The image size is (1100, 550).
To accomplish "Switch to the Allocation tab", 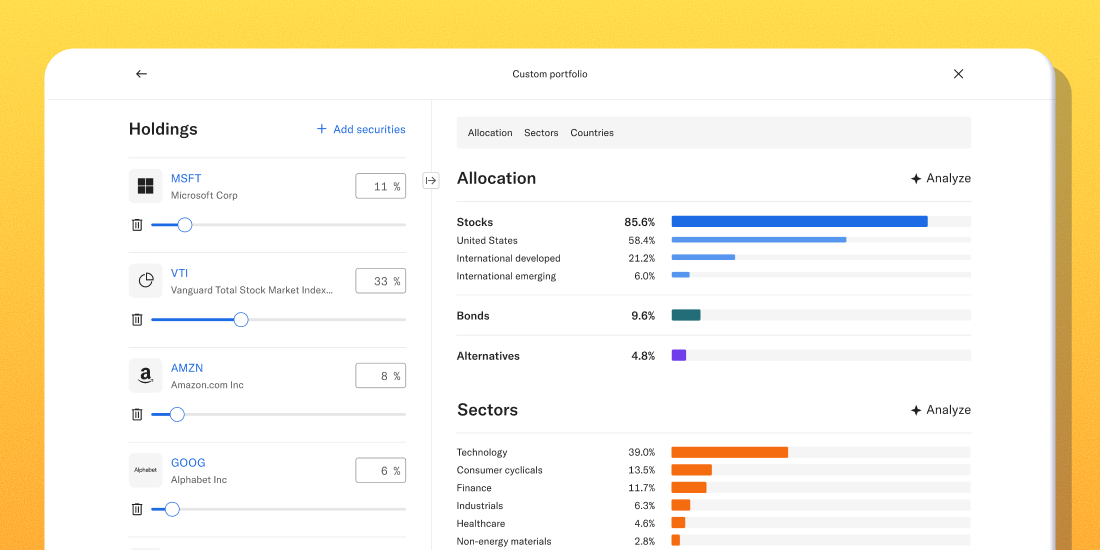I will pyautogui.click(x=490, y=133).
